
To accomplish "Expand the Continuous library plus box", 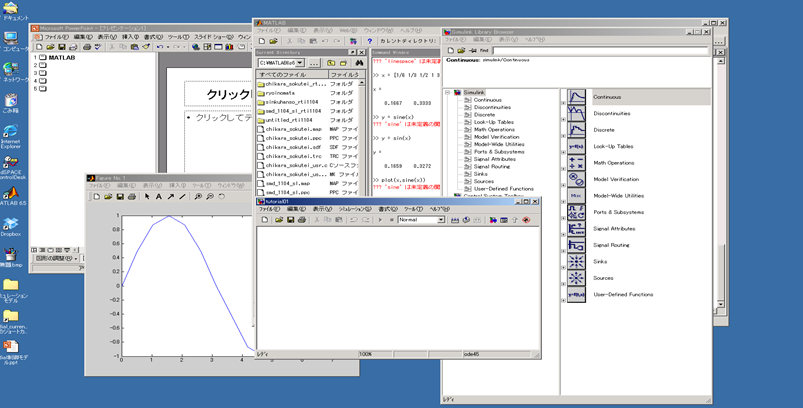I will 564,103.
